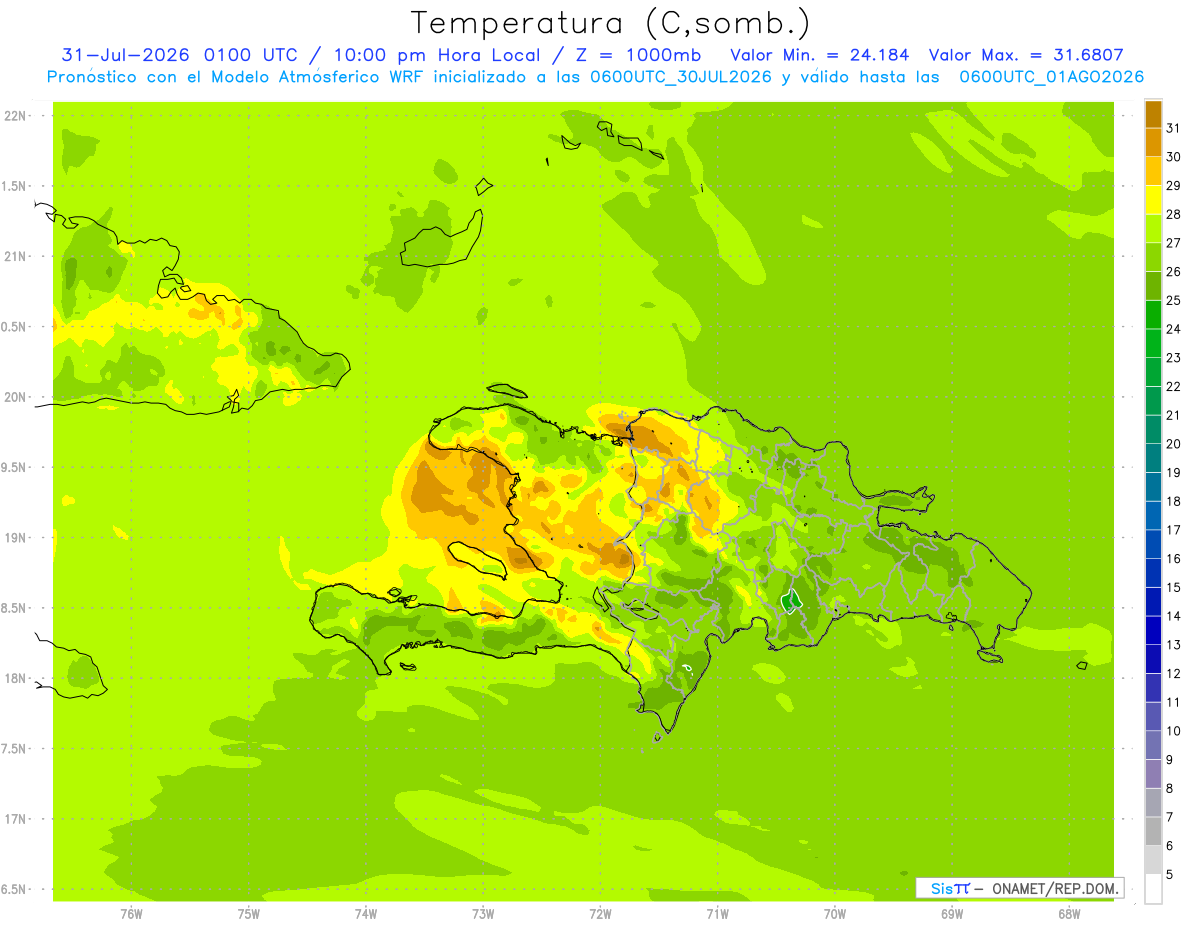Click the '18N' latitude axis label
The width and height of the screenshot is (1200, 927).
pyautogui.click(x=15, y=678)
